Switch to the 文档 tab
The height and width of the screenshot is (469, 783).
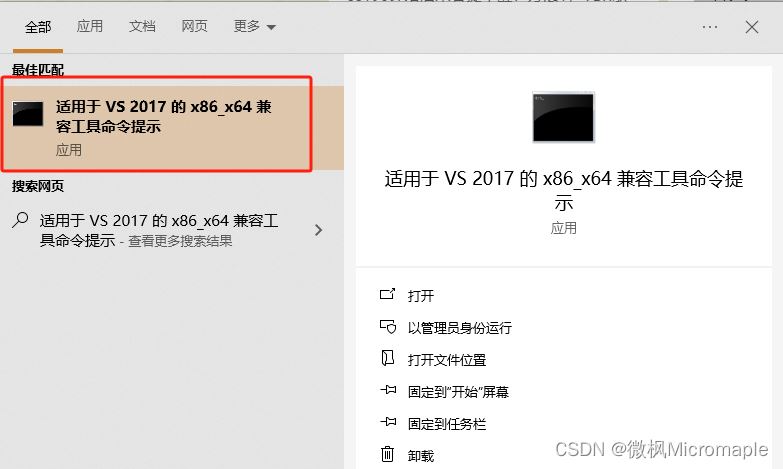tap(142, 26)
